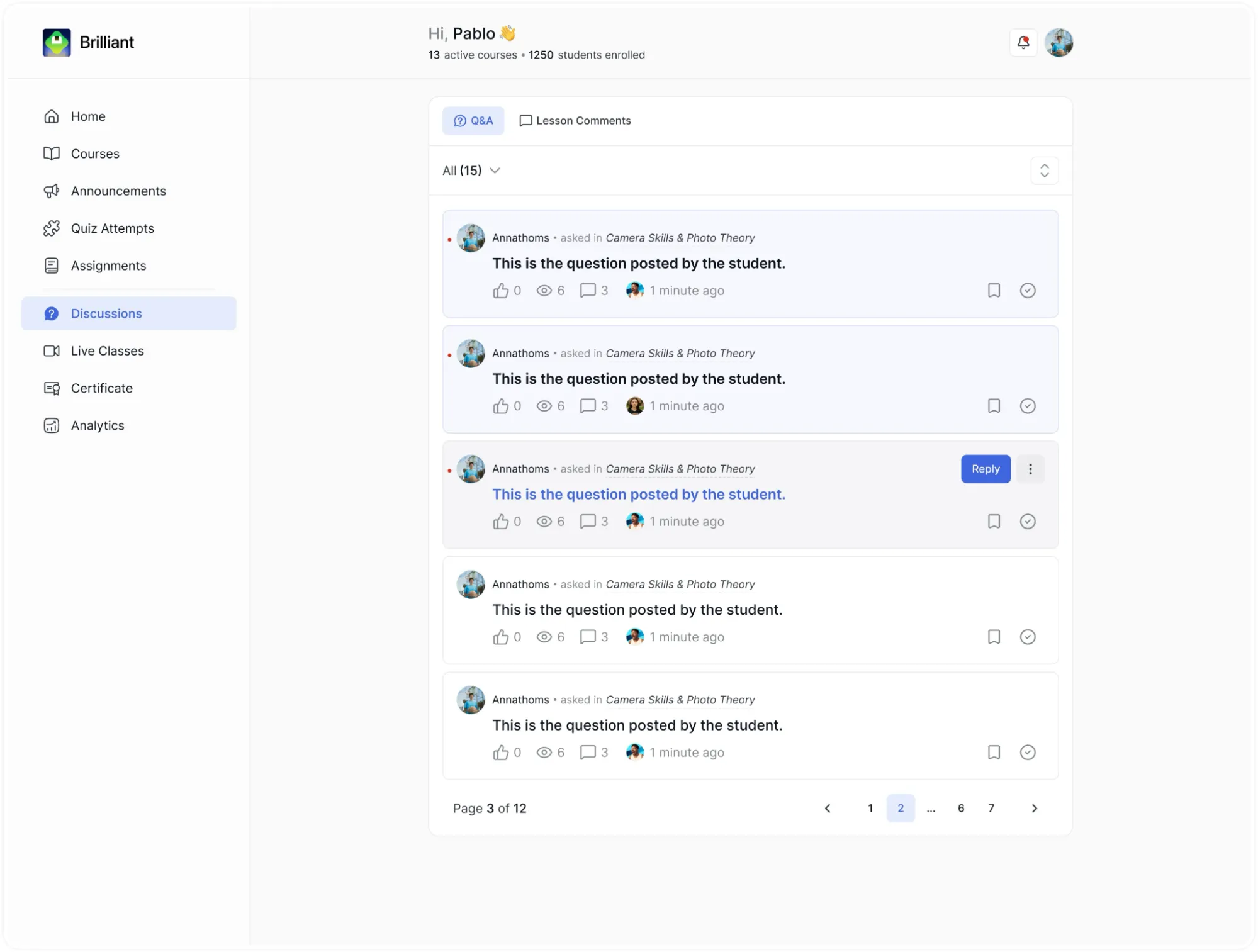This screenshot has height=952, width=1258.
Task: Mark the first question as resolved
Action: (x=1028, y=290)
